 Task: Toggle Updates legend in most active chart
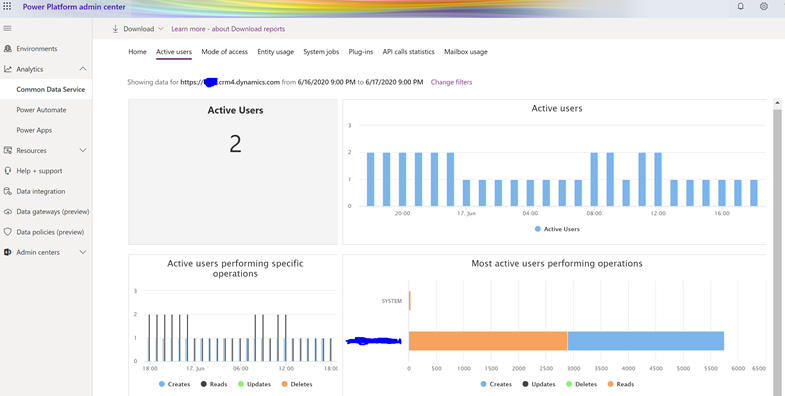[538, 384]
